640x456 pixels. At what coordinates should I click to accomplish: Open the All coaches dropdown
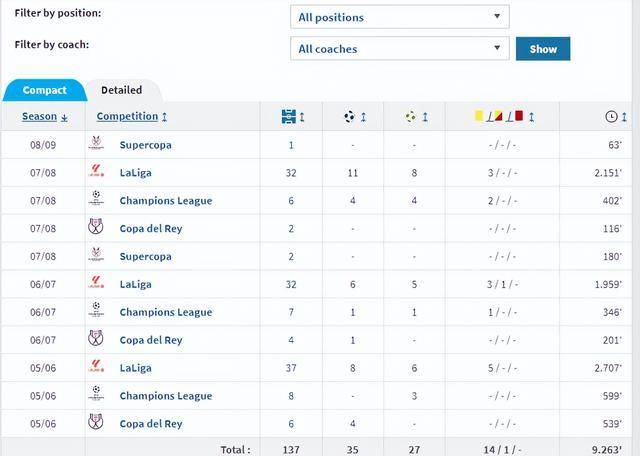click(400, 48)
